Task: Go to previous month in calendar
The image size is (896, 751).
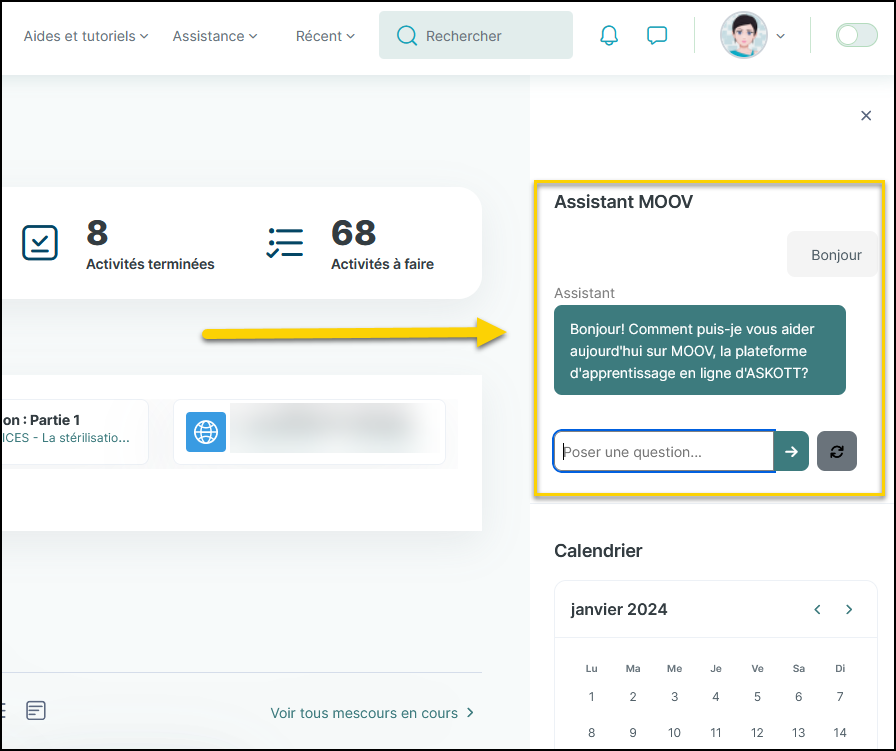Action: point(817,609)
